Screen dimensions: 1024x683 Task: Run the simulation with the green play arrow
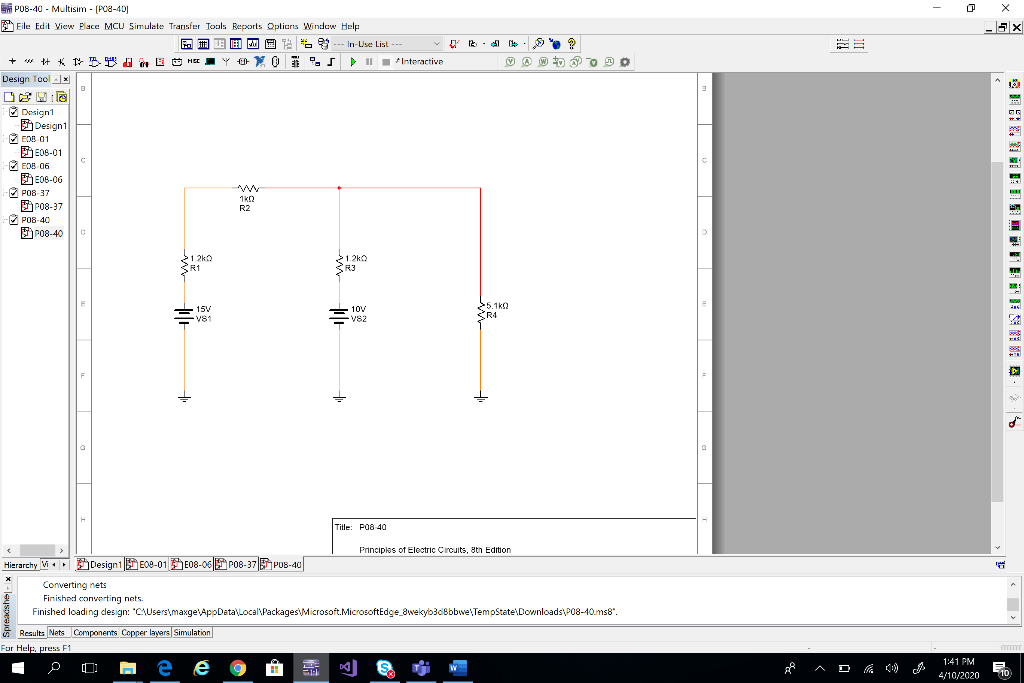pos(354,61)
